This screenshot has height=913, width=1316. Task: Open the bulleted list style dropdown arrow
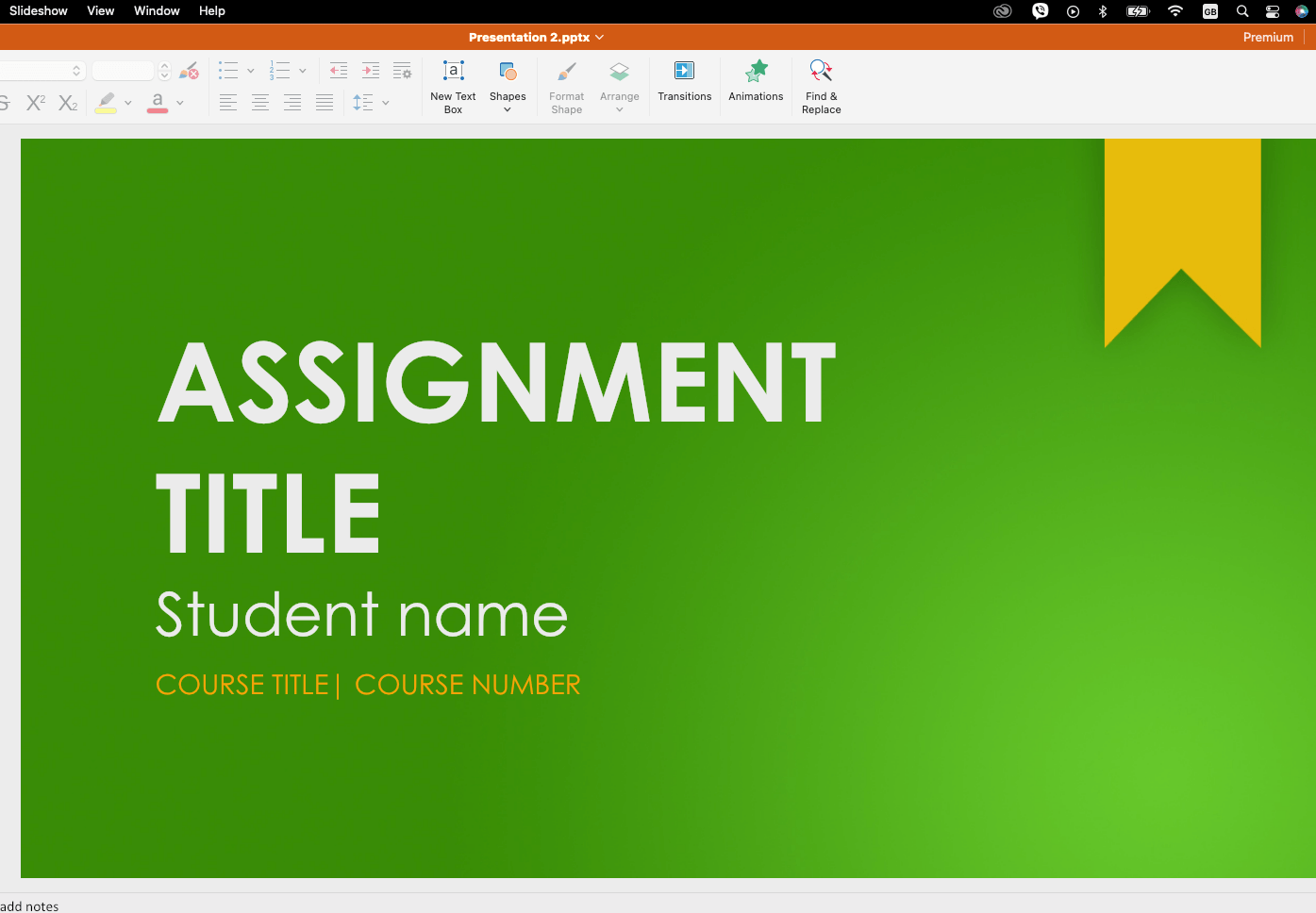tap(251, 71)
